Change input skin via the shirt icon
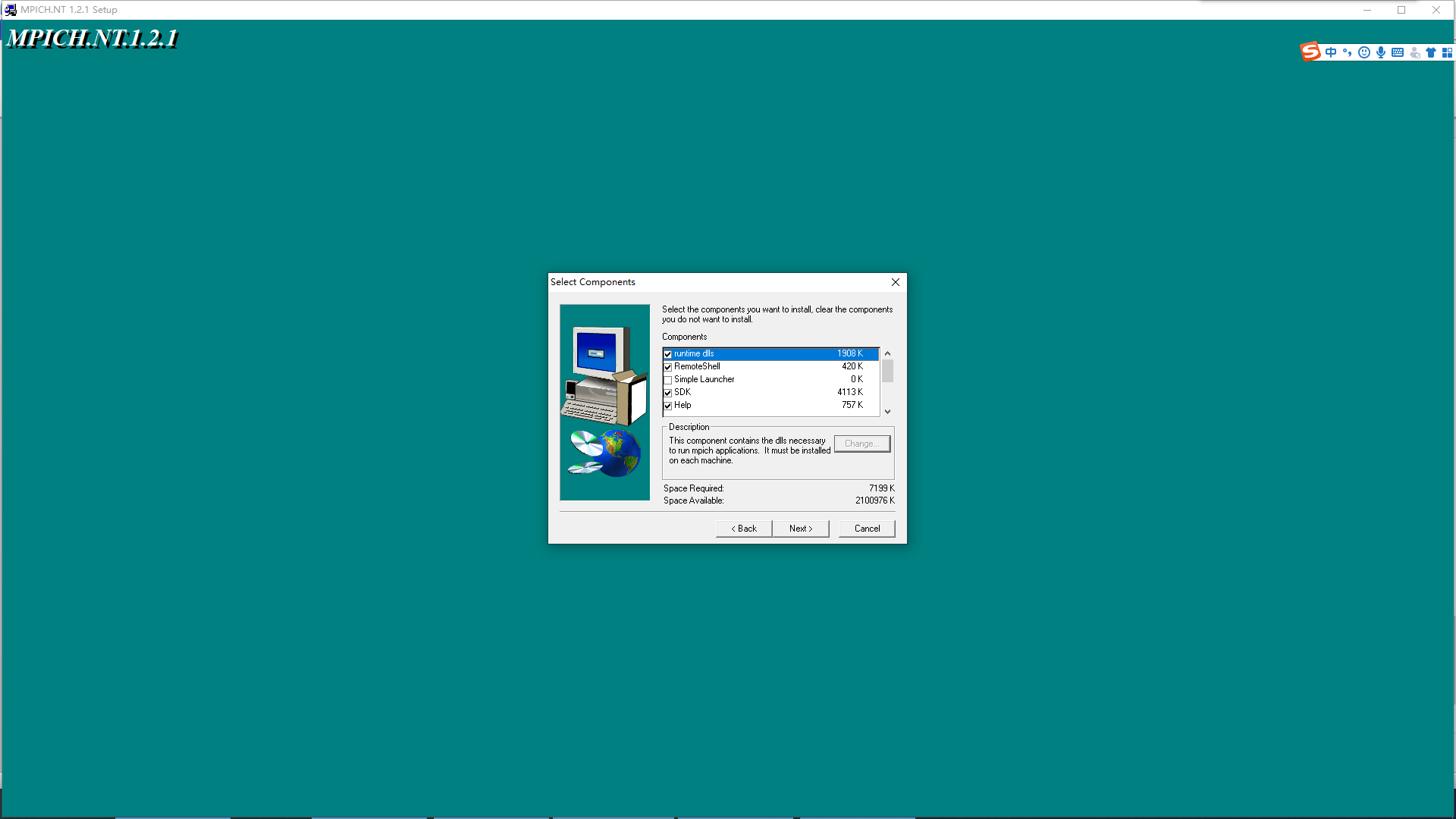Viewport: 1456px width, 819px height. click(x=1432, y=52)
